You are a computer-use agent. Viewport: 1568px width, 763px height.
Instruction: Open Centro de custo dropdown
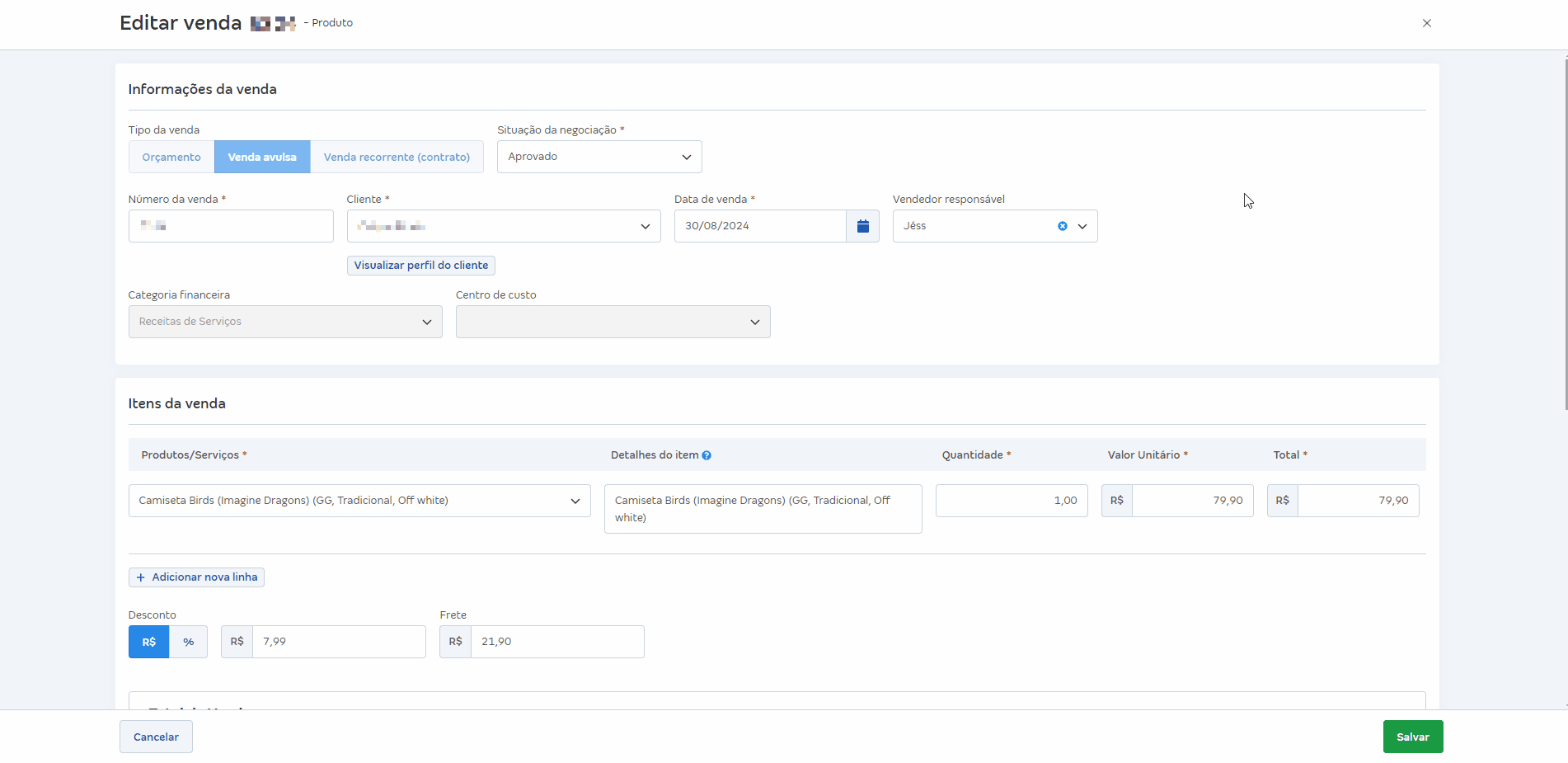click(x=613, y=322)
